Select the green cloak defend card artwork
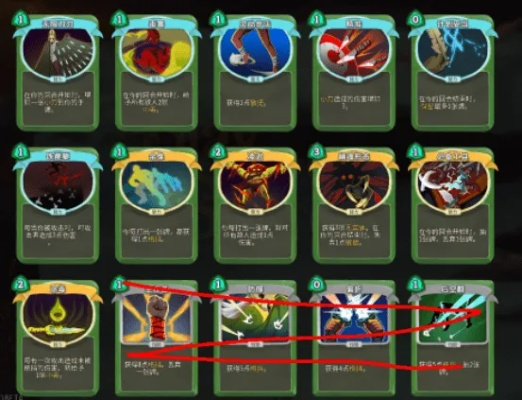Screen dimensions: 522x400 [x=255, y=319]
